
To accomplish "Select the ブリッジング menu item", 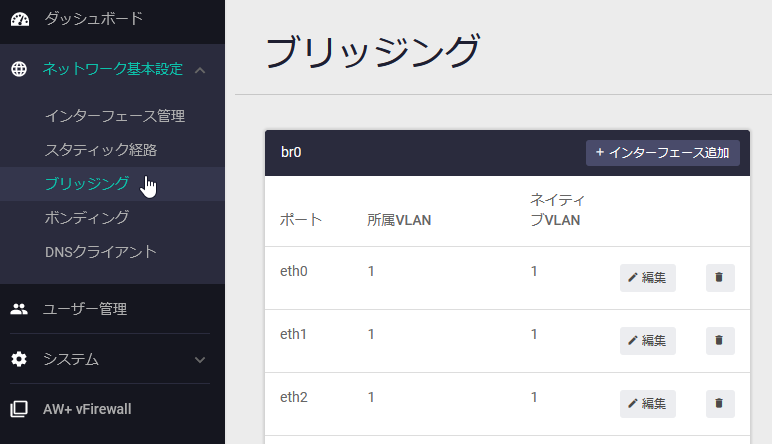I will pyautogui.click(x=87, y=184).
